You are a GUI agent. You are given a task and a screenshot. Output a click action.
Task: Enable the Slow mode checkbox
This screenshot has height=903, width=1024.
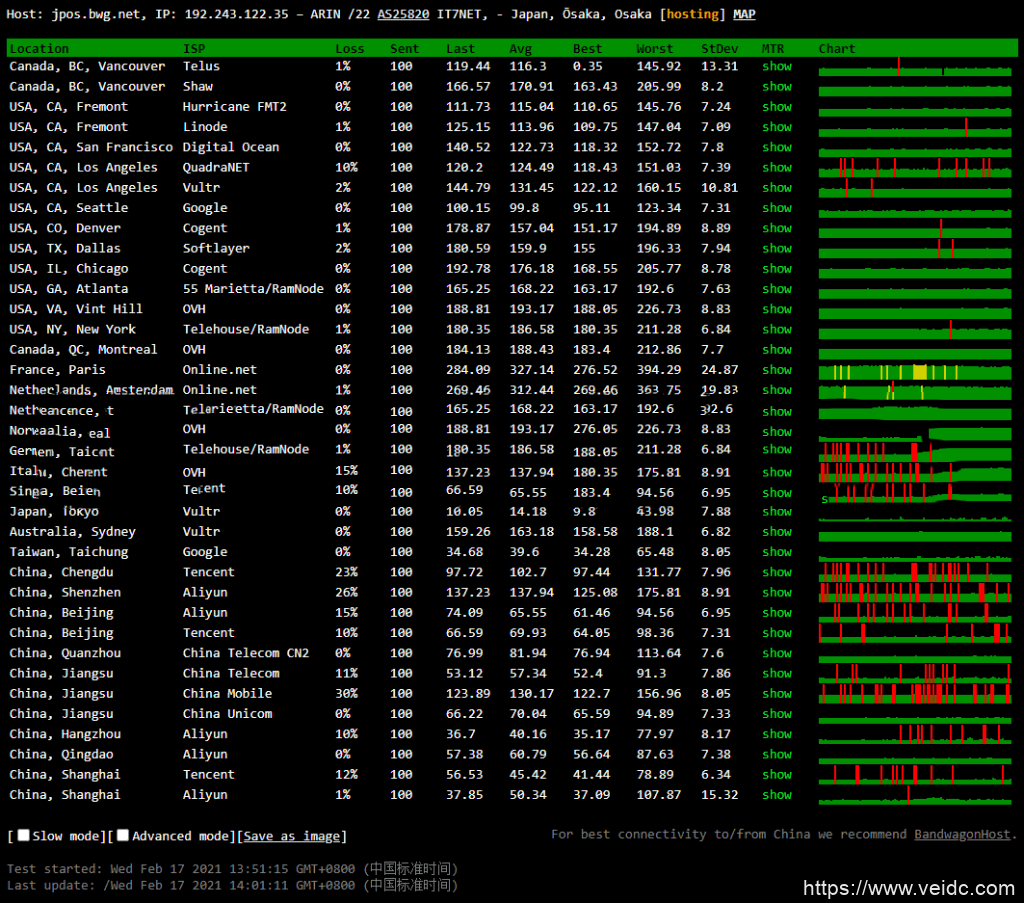24,836
